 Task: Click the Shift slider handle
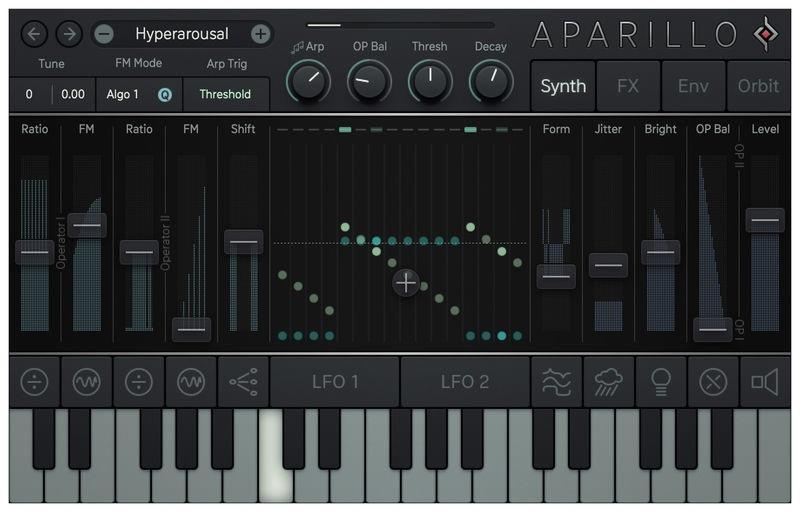click(x=243, y=242)
